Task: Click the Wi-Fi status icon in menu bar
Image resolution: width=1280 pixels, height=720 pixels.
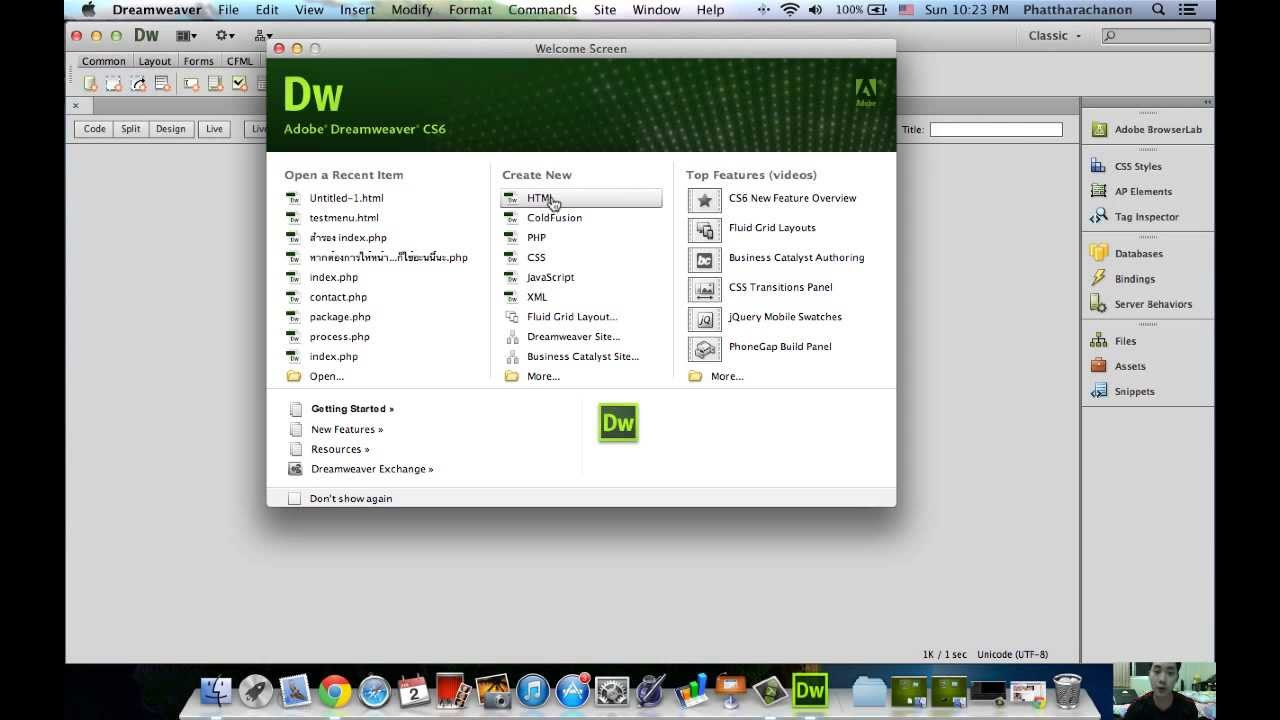Action: click(x=790, y=10)
